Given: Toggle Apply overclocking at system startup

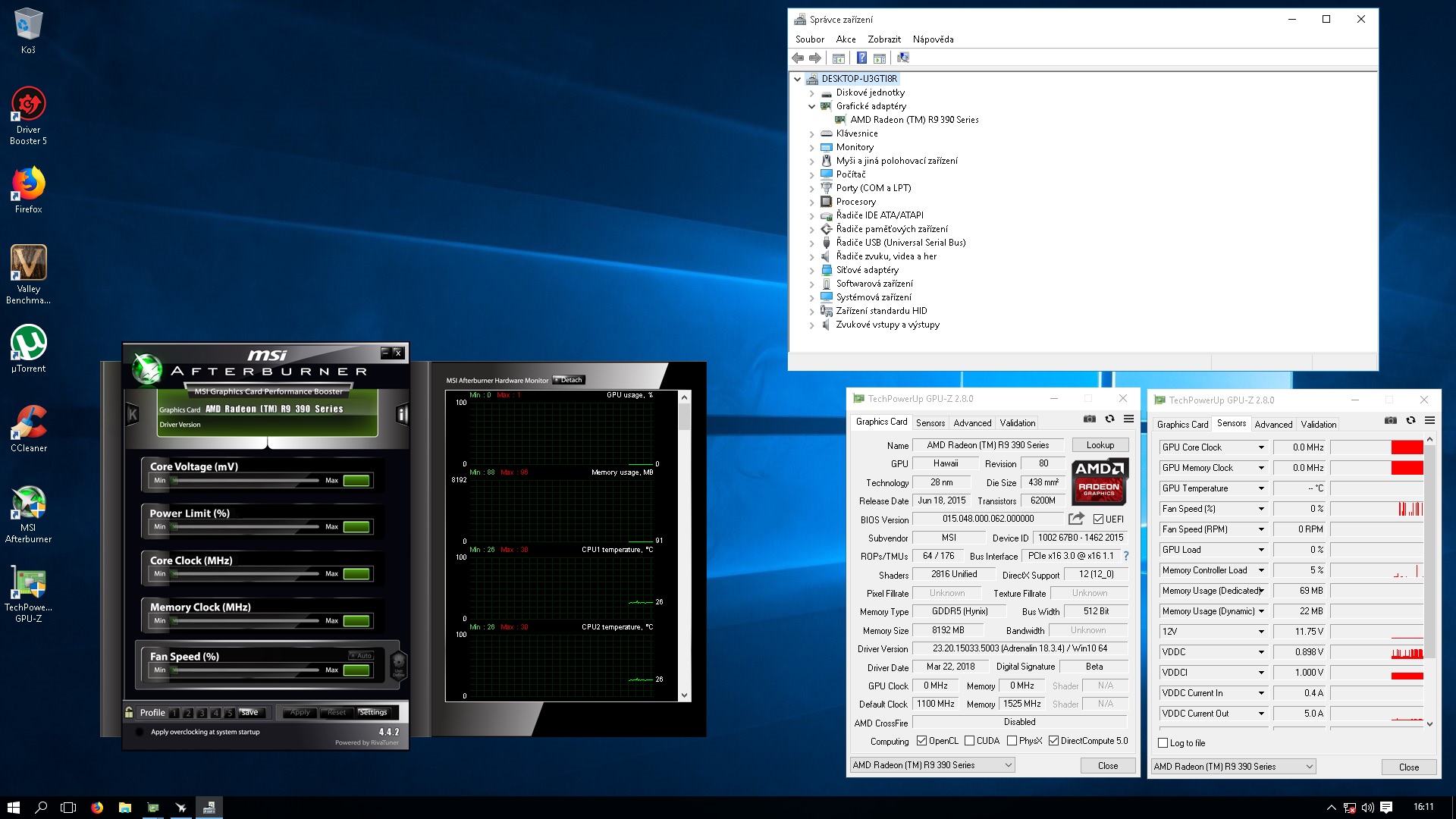Looking at the screenshot, I should [140, 732].
